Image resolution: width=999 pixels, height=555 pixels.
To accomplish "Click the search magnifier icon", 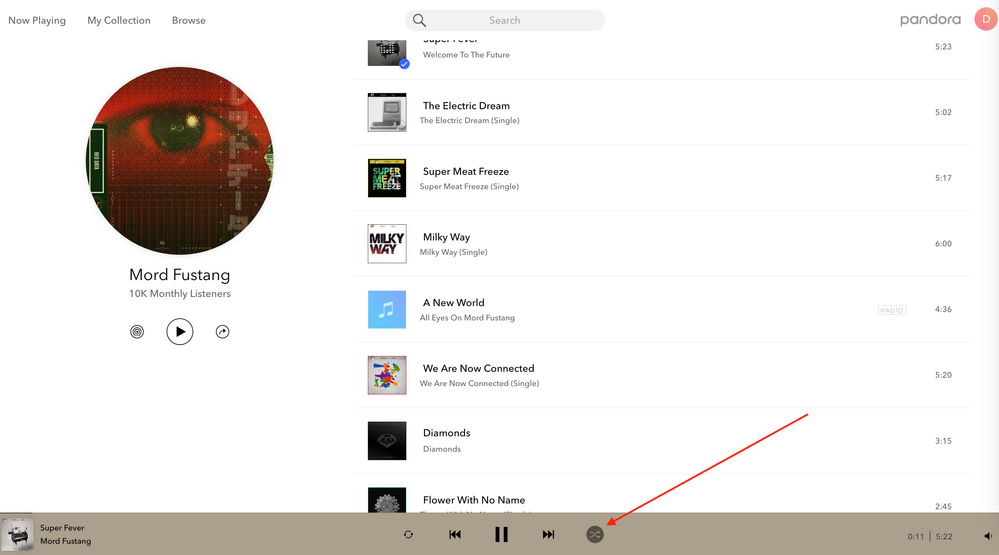I will (420, 21).
